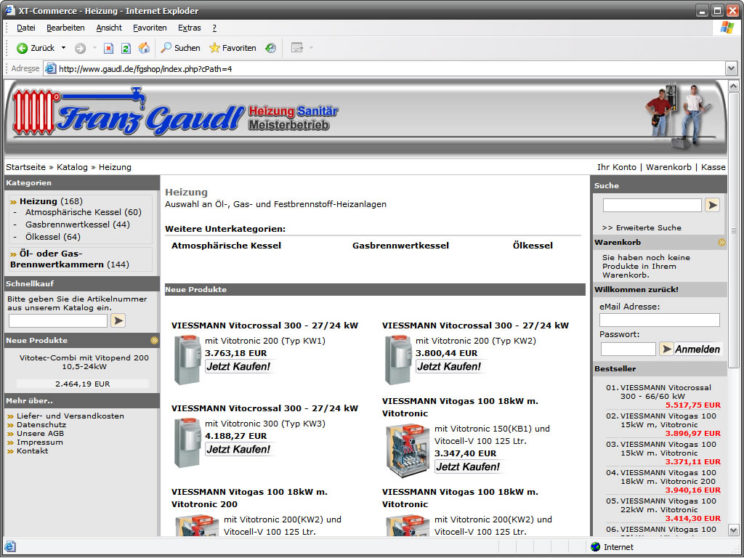Screen dimensions: 744x558
Task: Open the Erweiterte Suche link
Action: (642, 228)
